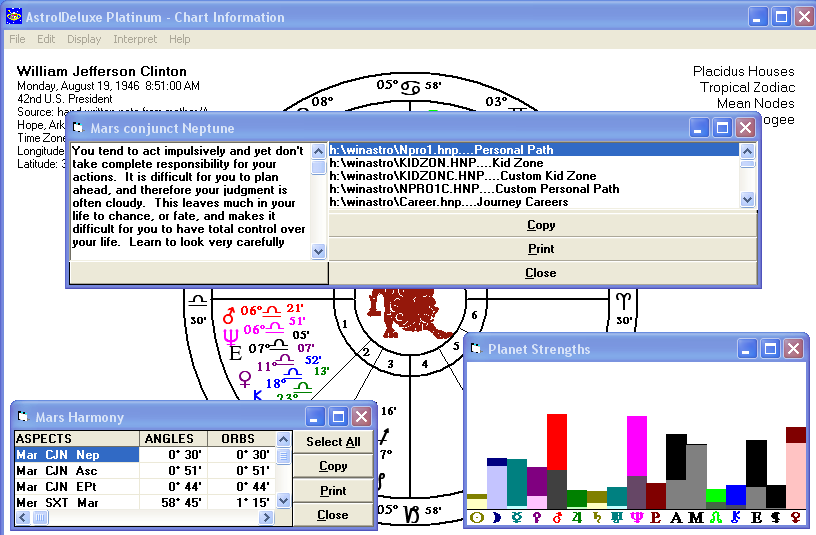Close the Mars conjunct Neptune interpretation via Close button
Viewport: 816px width, 535px height.
tap(542, 273)
